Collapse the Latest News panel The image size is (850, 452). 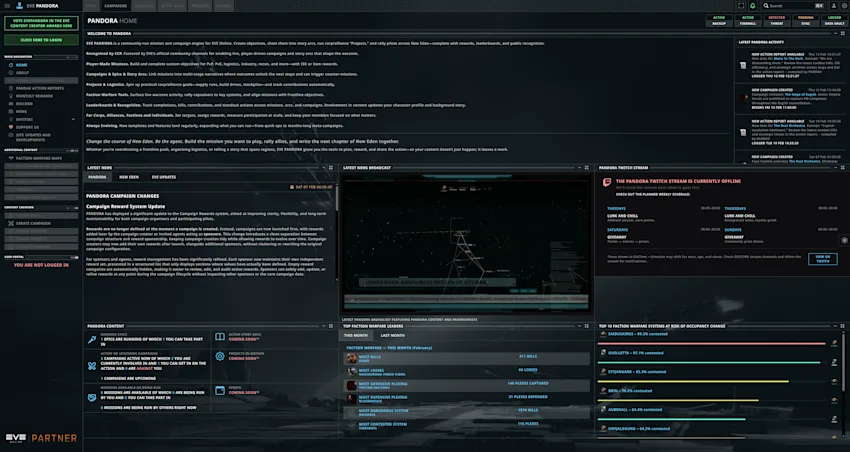click(x=324, y=167)
